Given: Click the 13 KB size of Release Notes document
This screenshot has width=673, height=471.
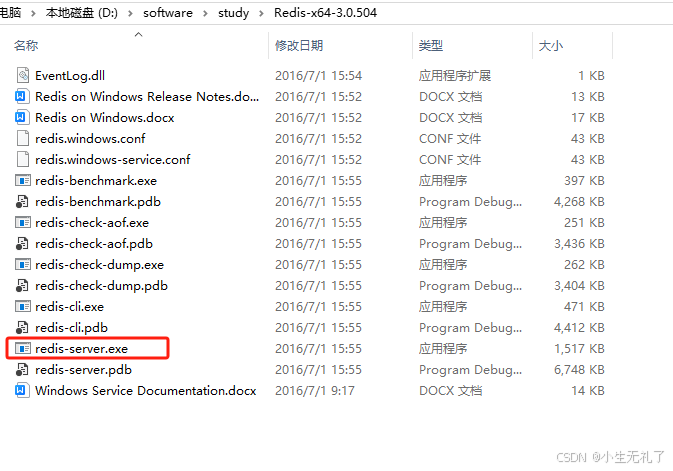Looking at the screenshot, I should 588,97.
